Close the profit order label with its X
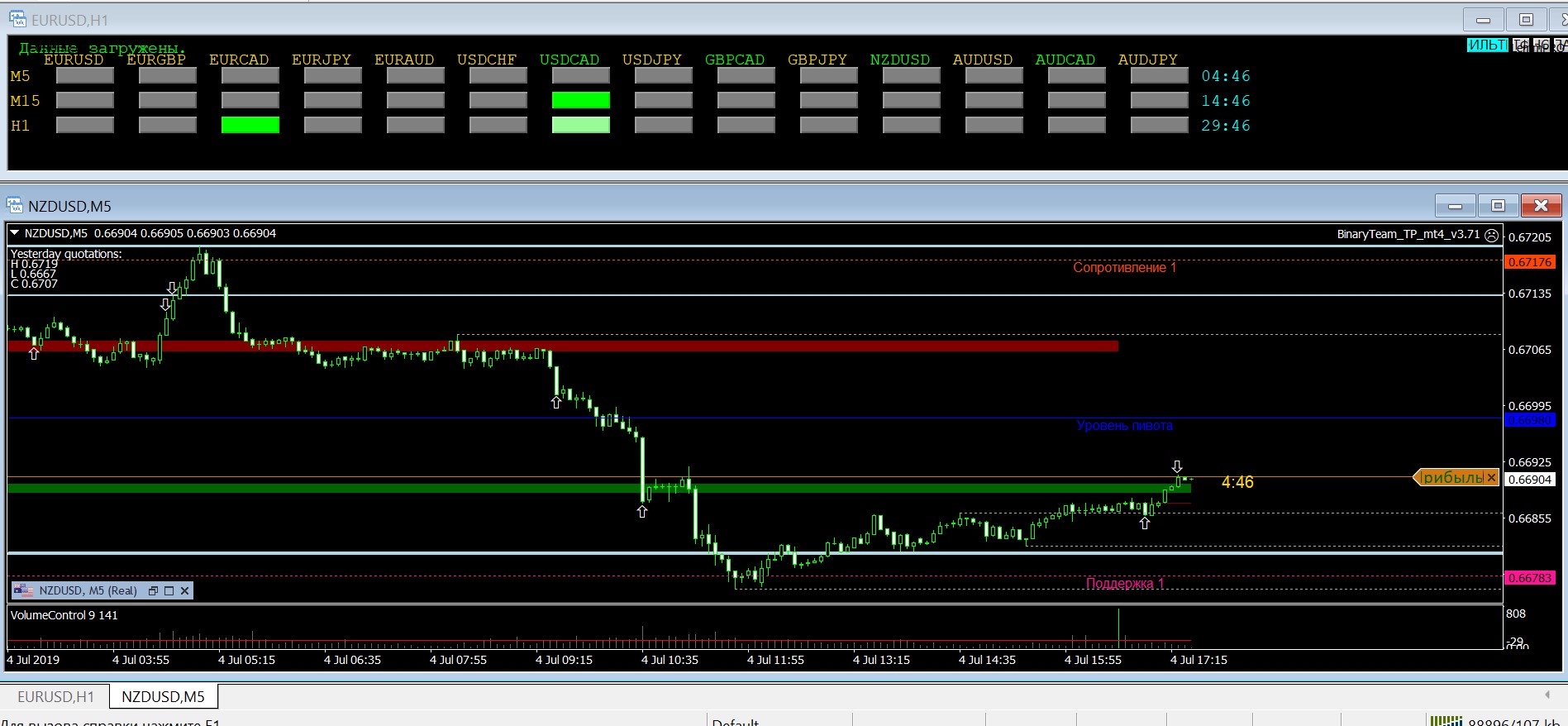The height and width of the screenshot is (726, 1568). point(1491,477)
